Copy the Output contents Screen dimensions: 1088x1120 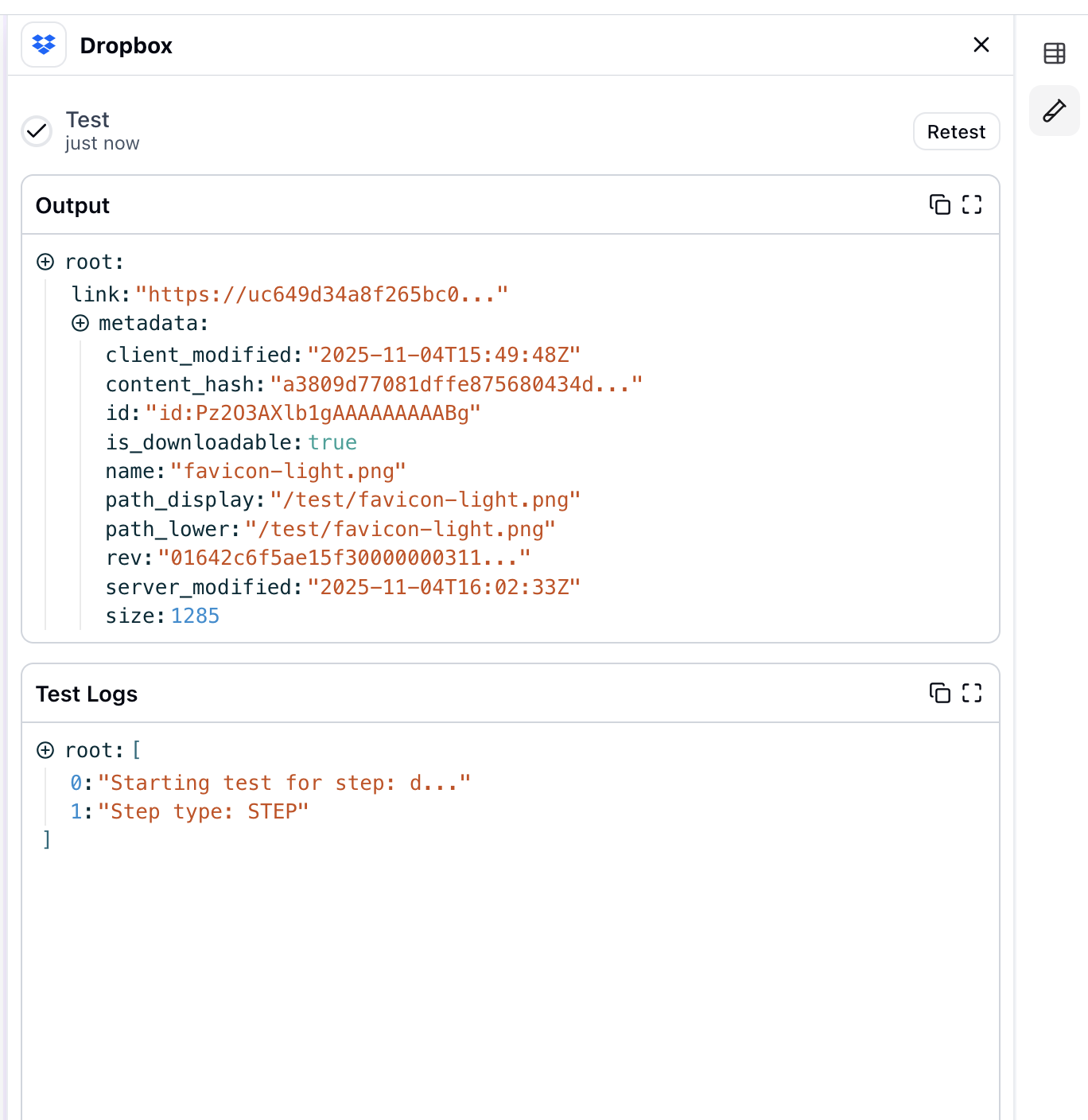click(939, 205)
